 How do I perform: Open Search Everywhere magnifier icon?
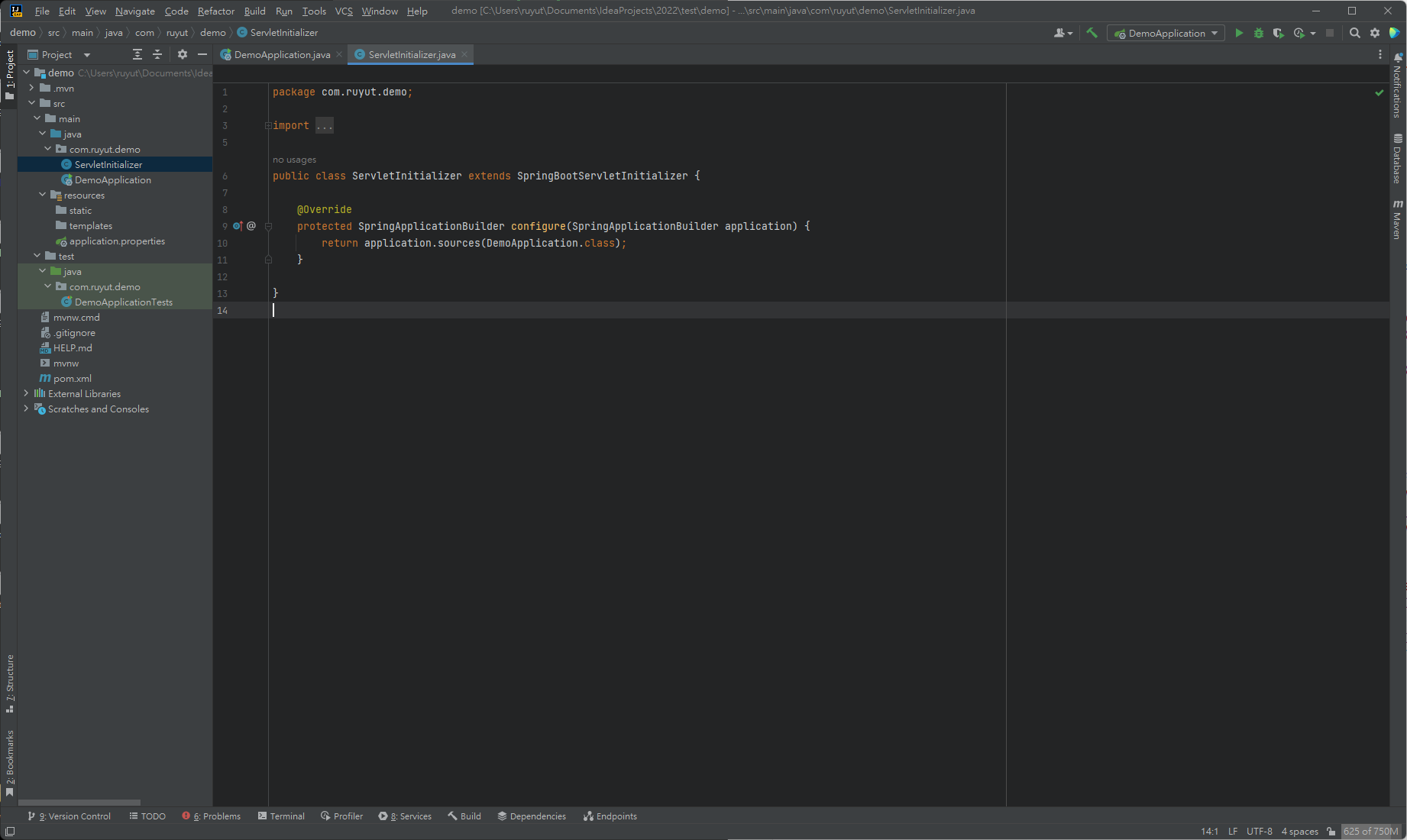point(1354,33)
